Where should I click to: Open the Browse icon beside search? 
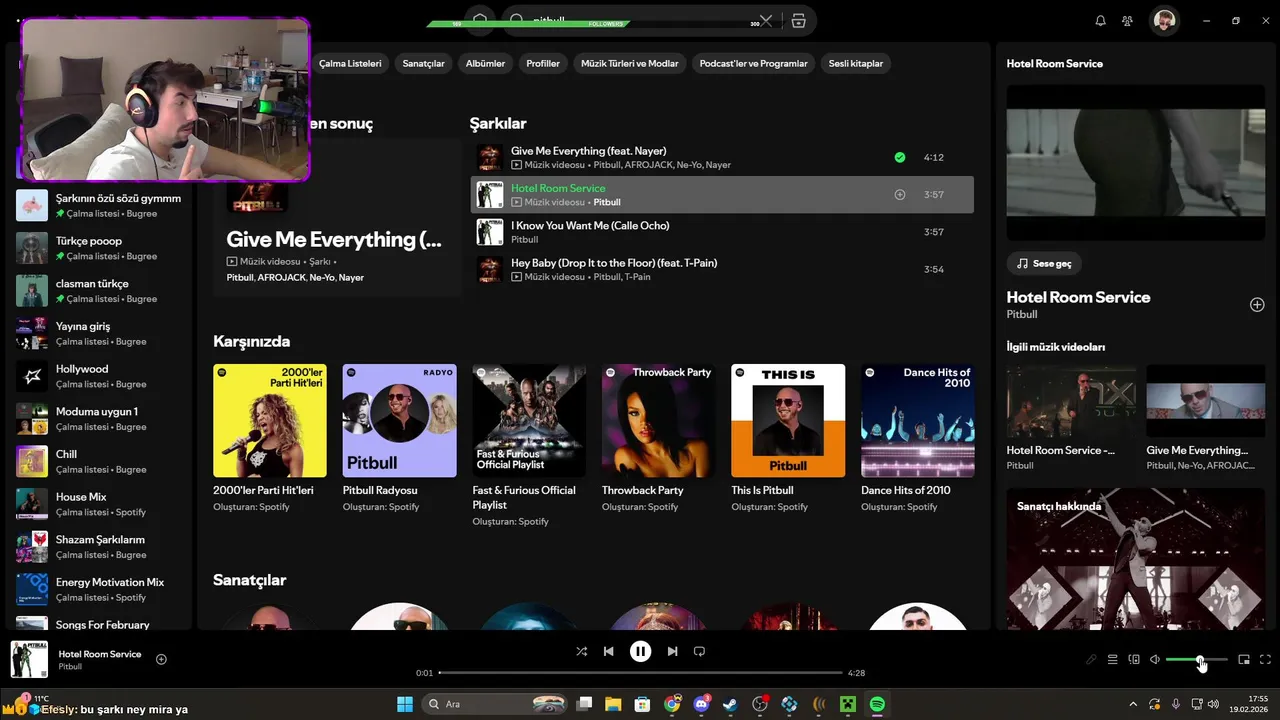pyautogui.click(x=798, y=21)
